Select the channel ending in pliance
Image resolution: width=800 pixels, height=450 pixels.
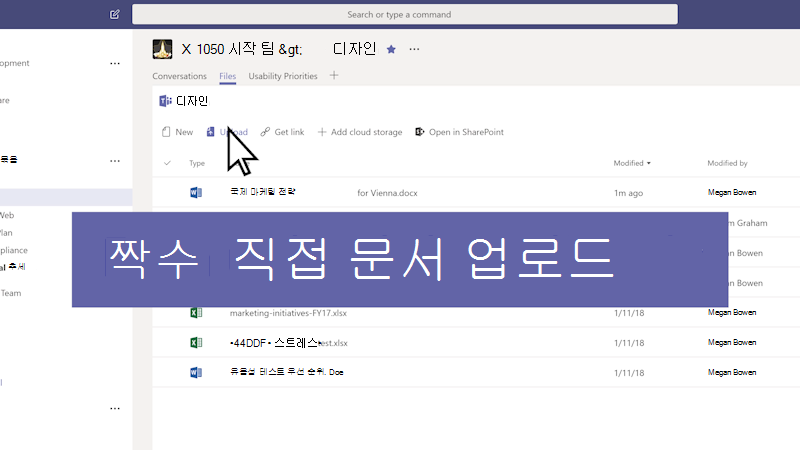pyautogui.click(x=14, y=250)
